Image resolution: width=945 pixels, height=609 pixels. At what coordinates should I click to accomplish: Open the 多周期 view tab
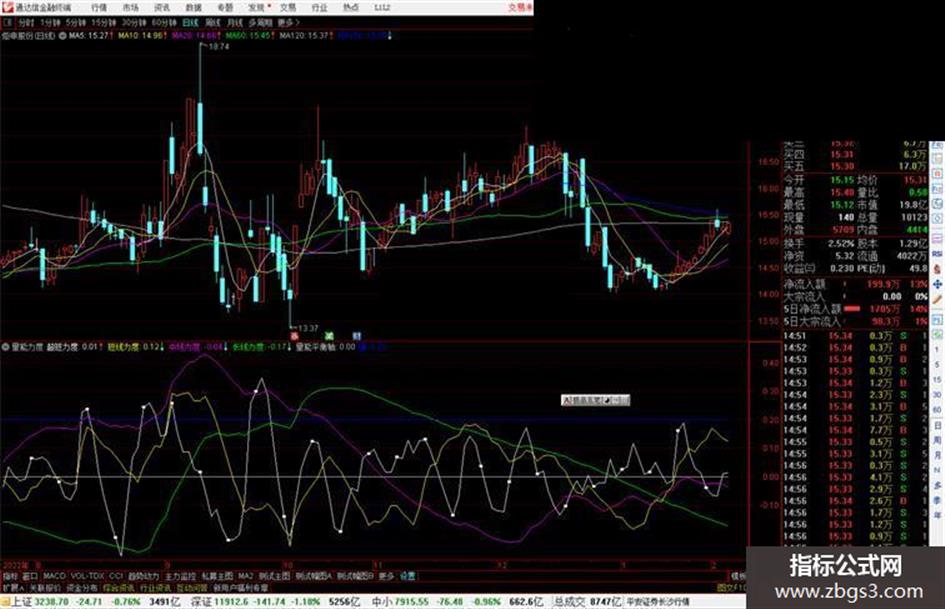[260, 23]
